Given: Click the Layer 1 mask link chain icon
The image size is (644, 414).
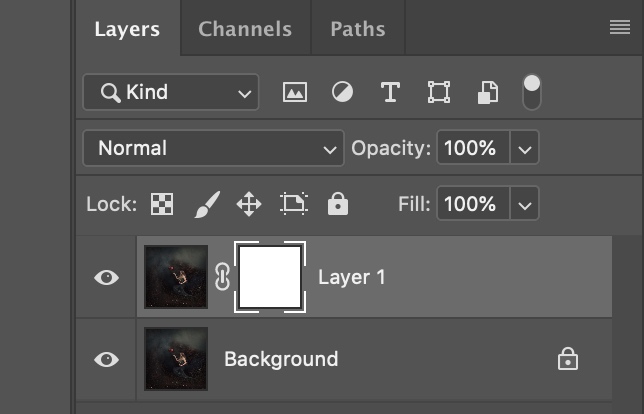Looking at the screenshot, I should pyautogui.click(x=222, y=277).
